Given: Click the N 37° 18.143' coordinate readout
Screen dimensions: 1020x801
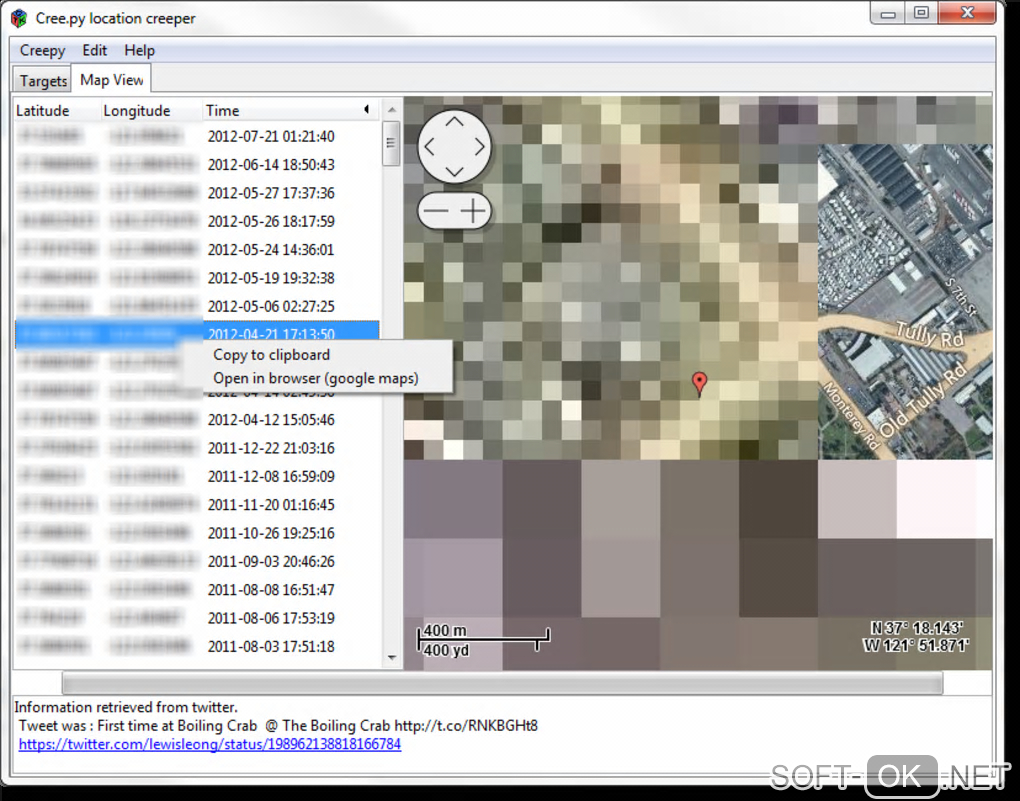Looking at the screenshot, I should coord(916,628).
